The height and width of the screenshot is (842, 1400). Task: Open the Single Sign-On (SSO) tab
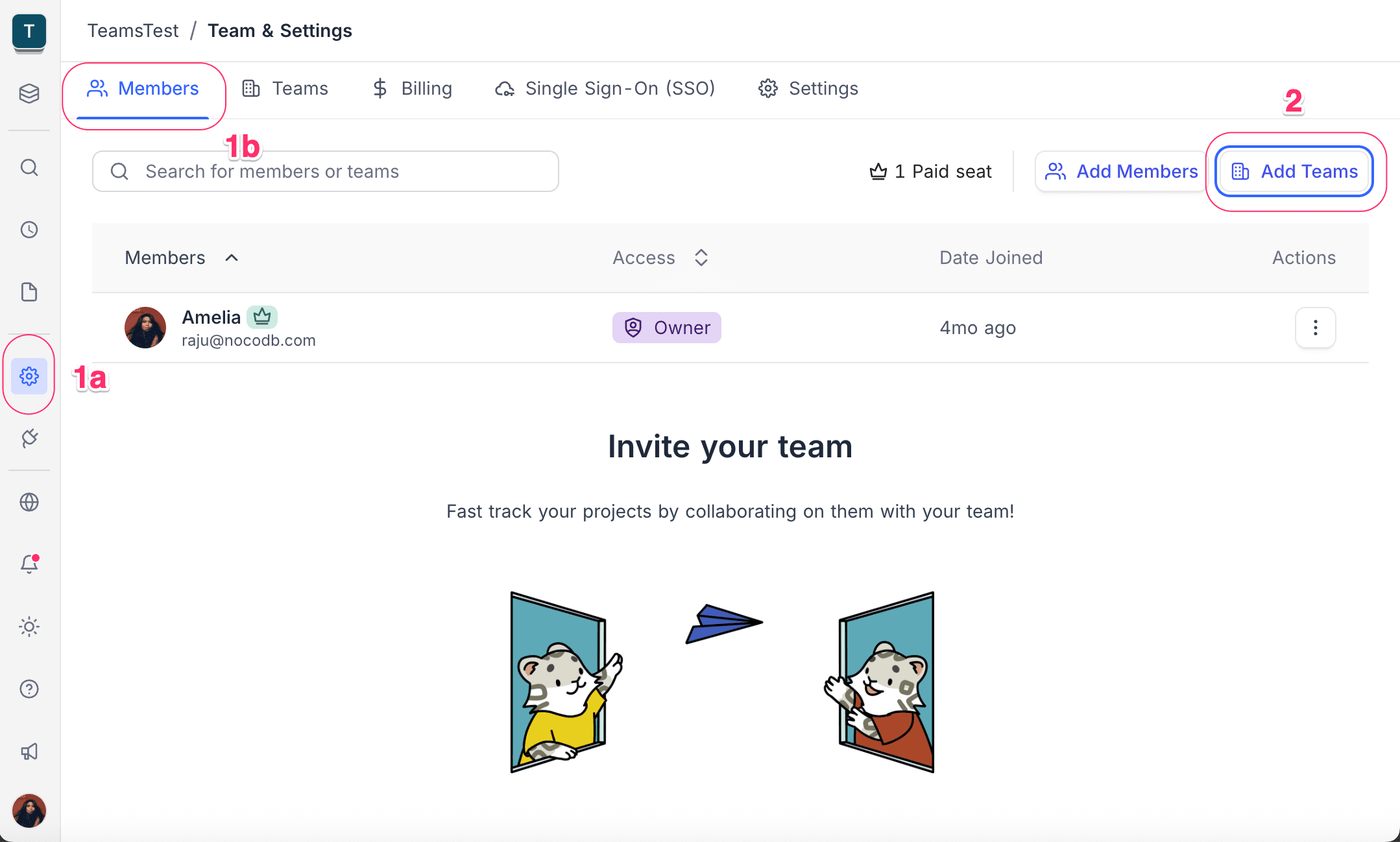point(605,89)
